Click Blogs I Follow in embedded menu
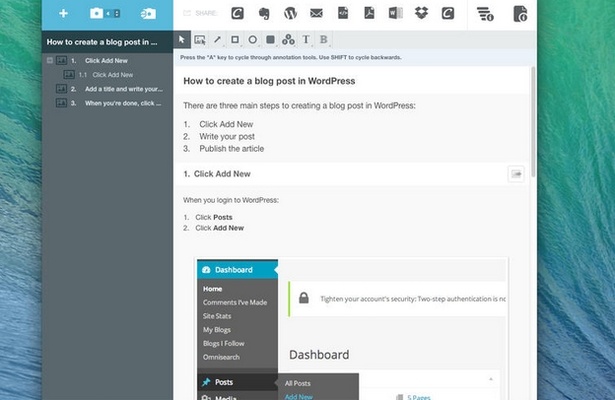Image resolution: width=615 pixels, height=400 pixels. [224, 344]
